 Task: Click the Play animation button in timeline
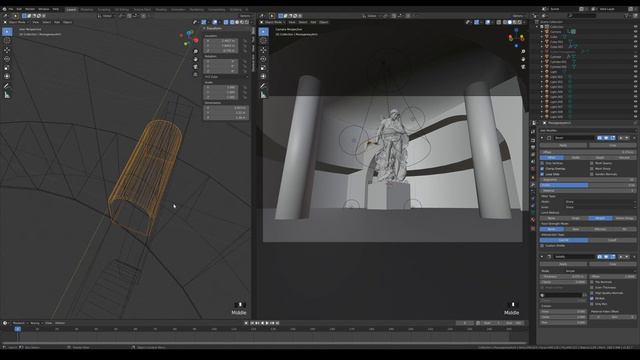point(267,323)
